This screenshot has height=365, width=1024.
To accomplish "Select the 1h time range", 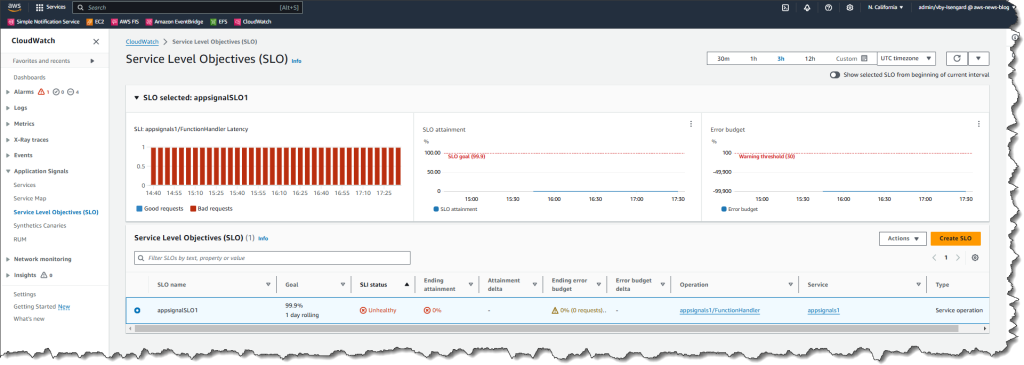I will (753, 58).
